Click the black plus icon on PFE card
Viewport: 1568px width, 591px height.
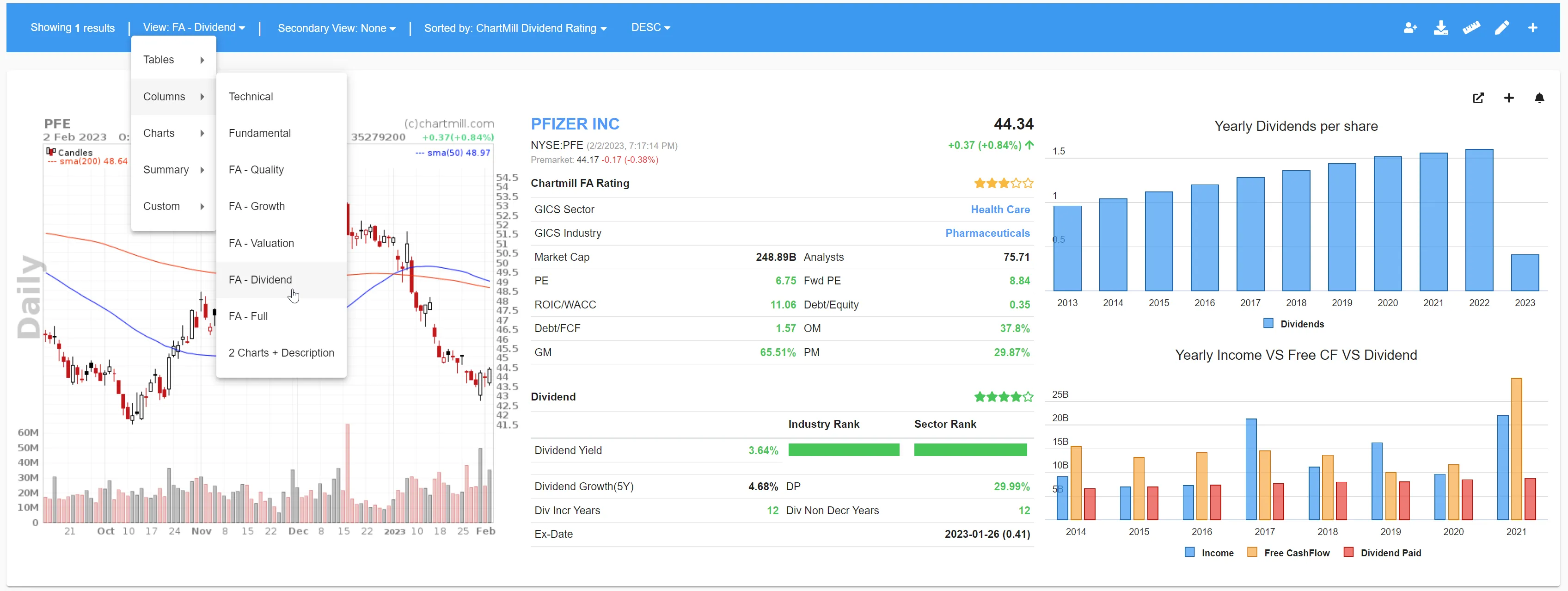(1508, 98)
